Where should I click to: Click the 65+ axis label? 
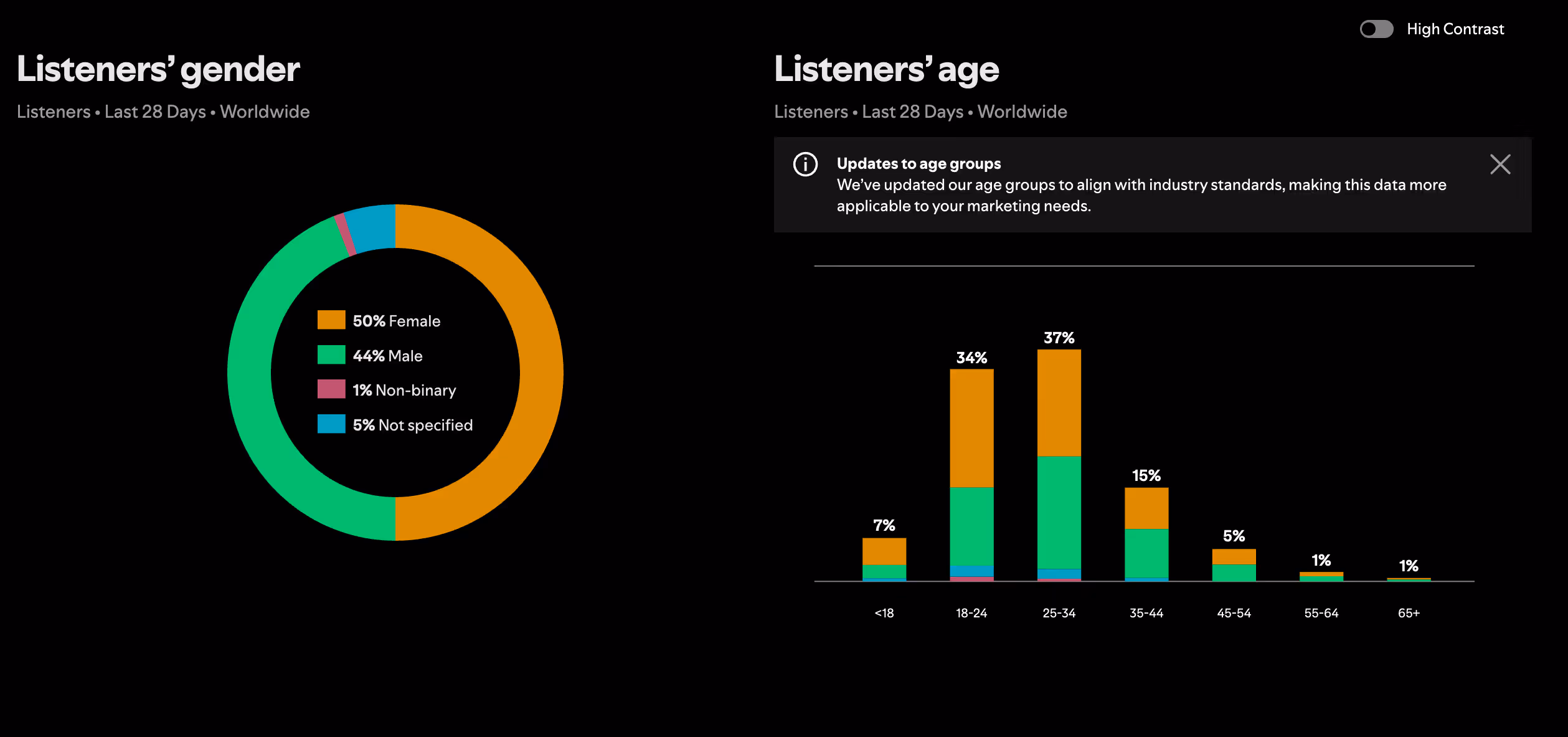tap(1409, 613)
